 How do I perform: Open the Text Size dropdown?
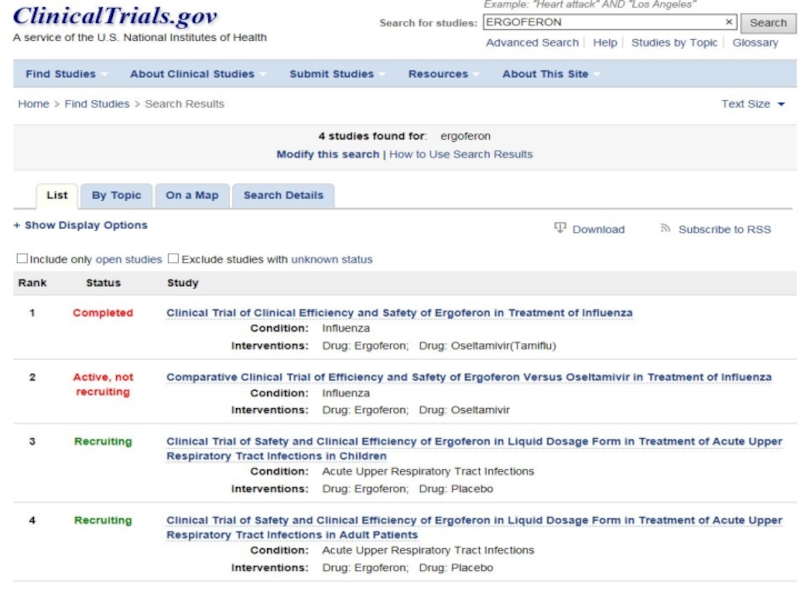(x=753, y=104)
